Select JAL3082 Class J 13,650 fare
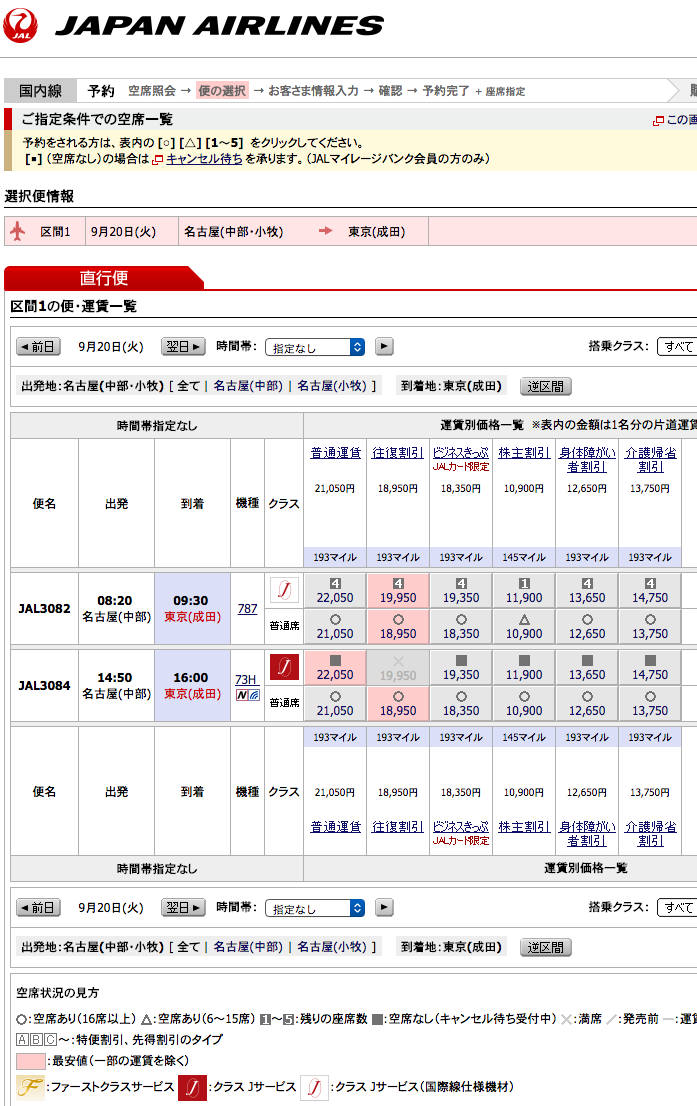This screenshot has height=1106, width=697. tap(587, 591)
